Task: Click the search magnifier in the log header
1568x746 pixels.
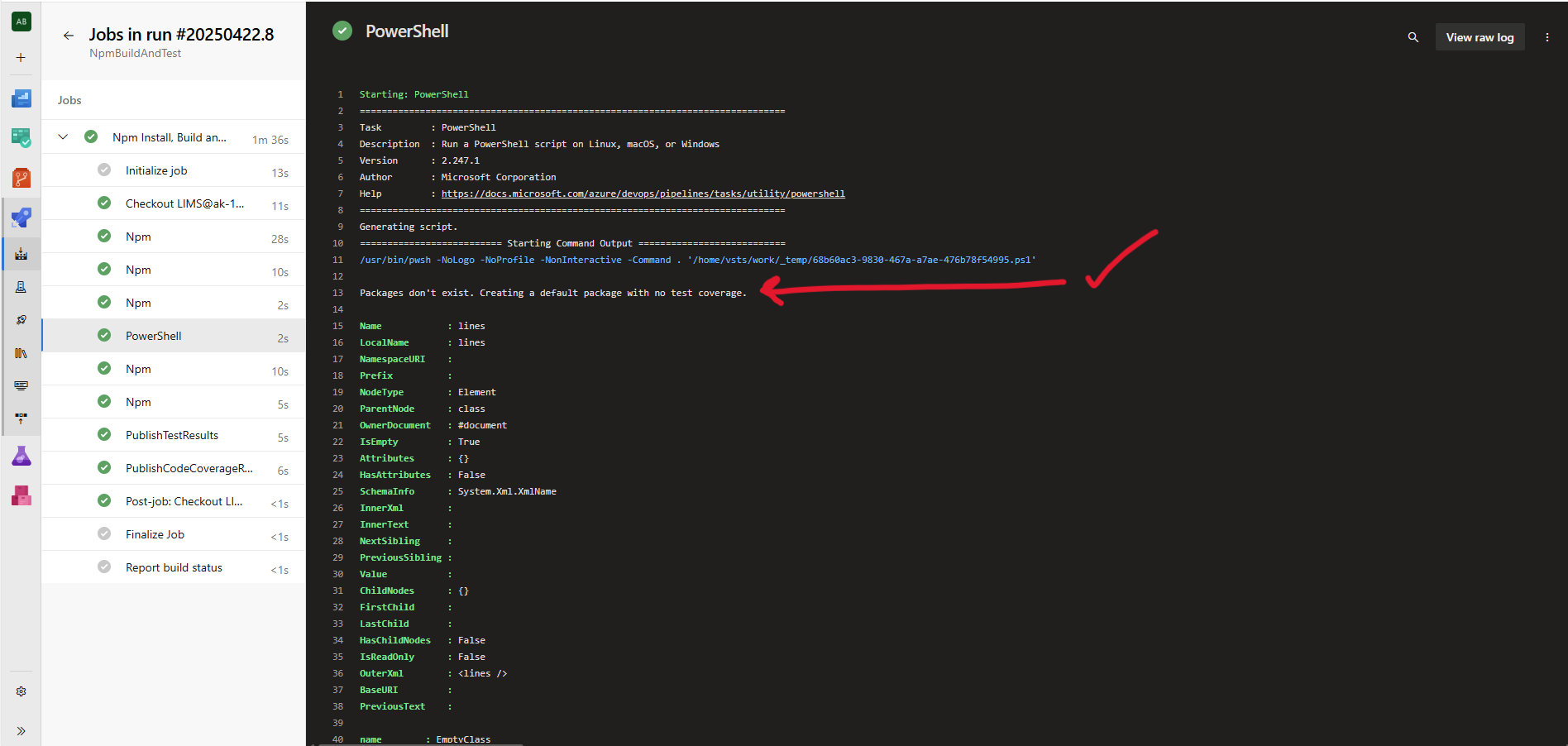Action: pyautogui.click(x=1413, y=36)
